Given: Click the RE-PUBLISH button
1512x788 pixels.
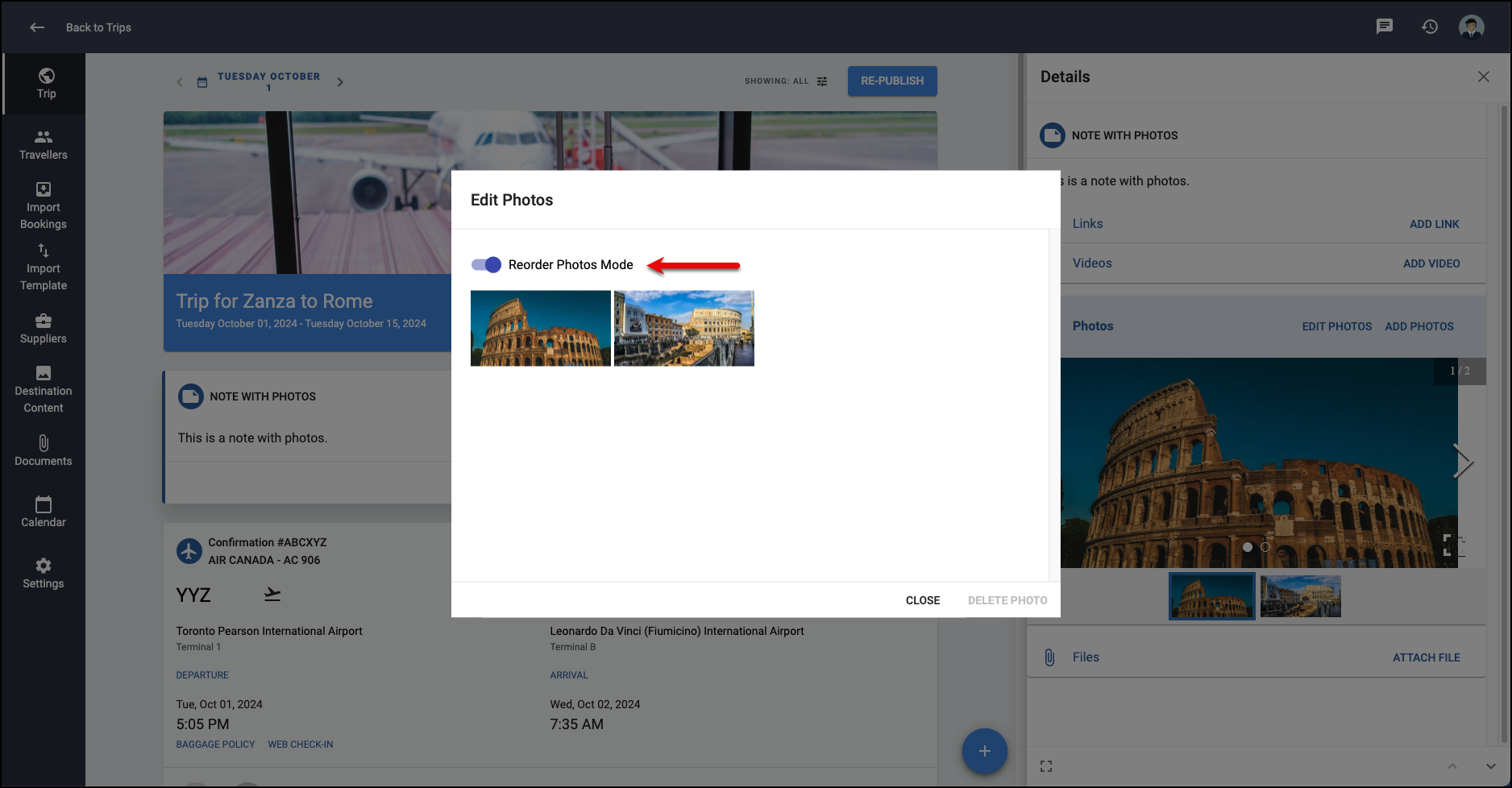Looking at the screenshot, I should (x=892, y=81).
